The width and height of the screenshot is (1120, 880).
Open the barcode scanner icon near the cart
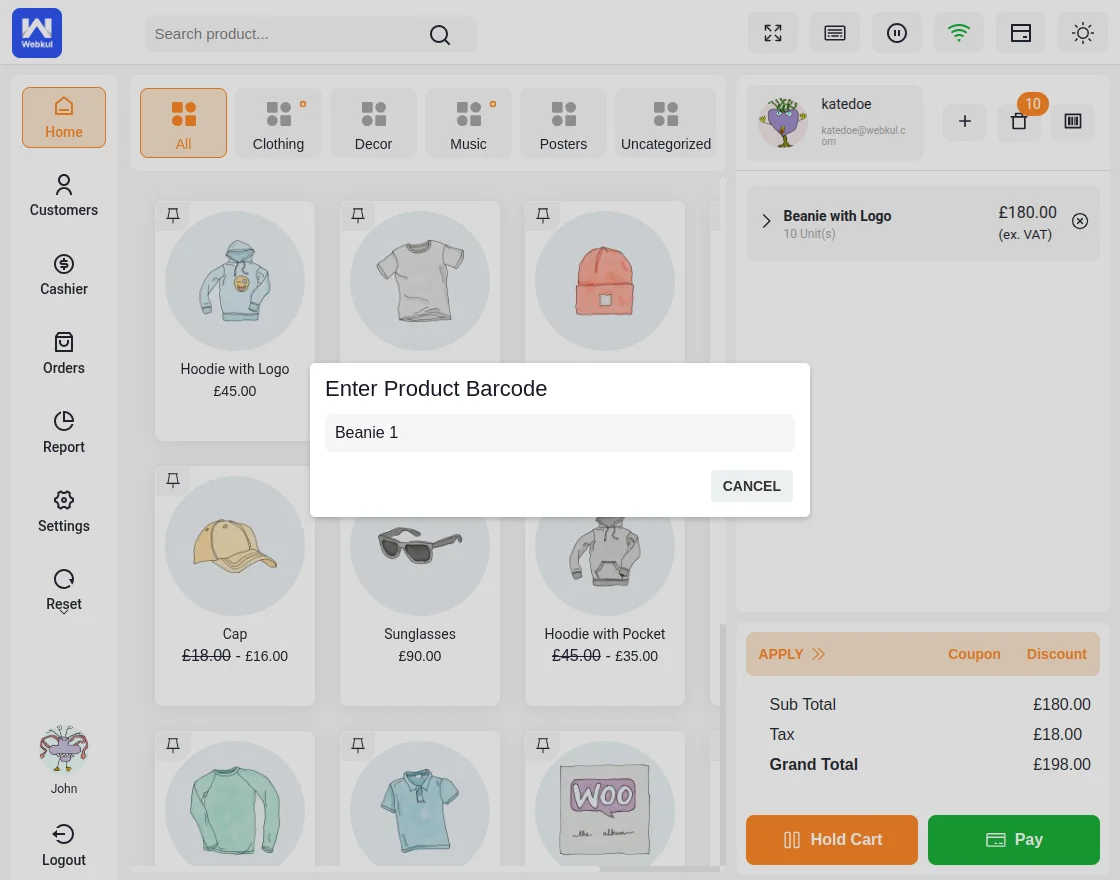(1072, 121)
